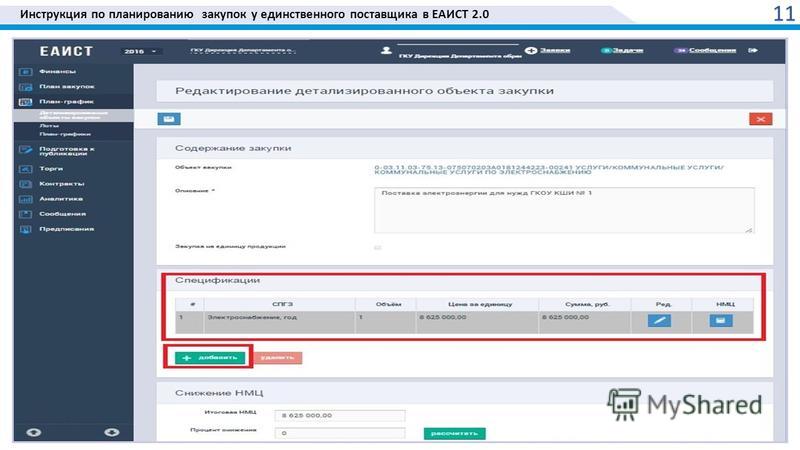Open the 2016 year dropdown
Screen dimensions: 800x450
click(140, 51)
